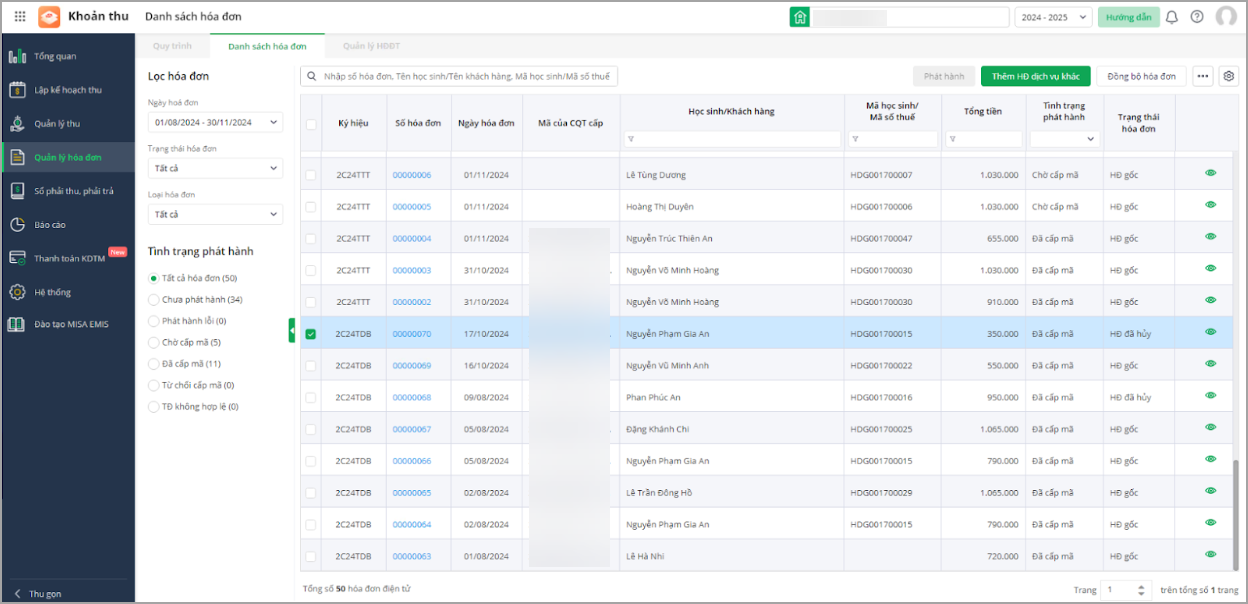
Task: Click the table settings gear icon
Action: point(1229,76)
